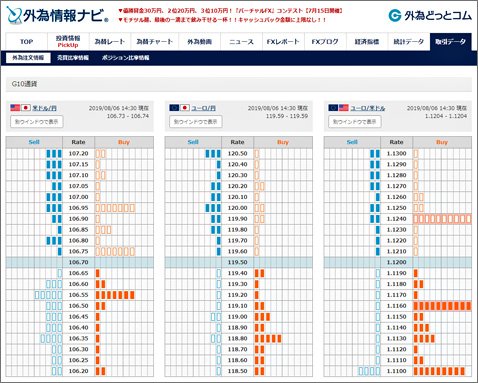Switch to 売買比率情報 sub-tab

(73, 58)
